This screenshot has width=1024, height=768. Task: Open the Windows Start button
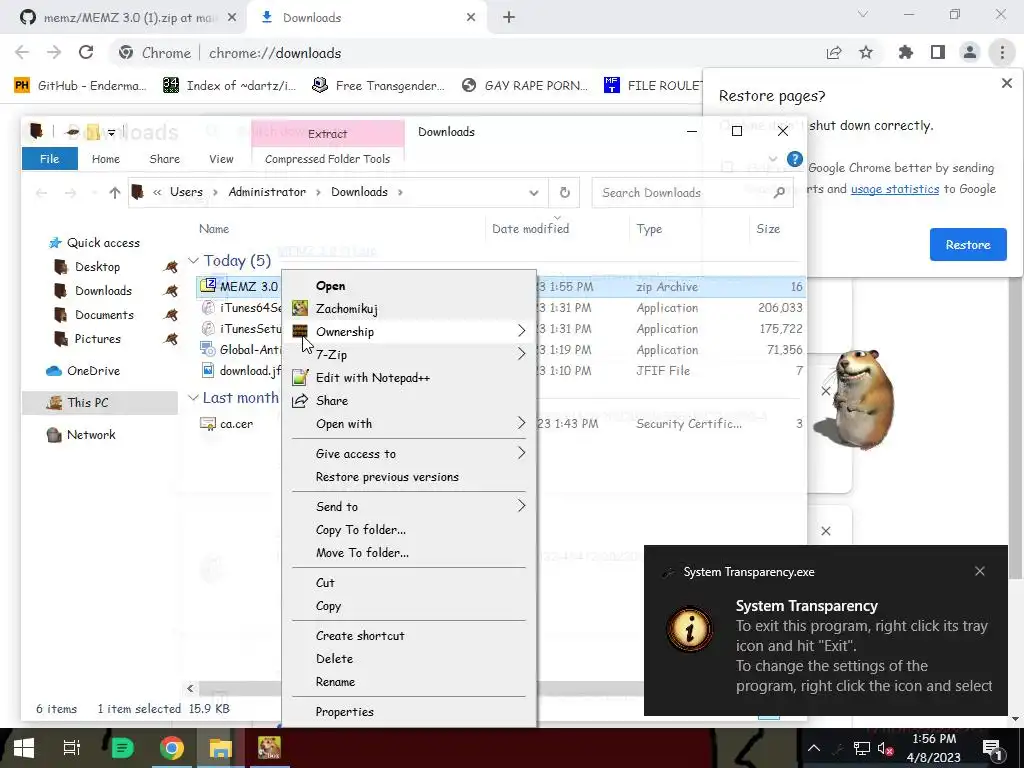[24, 748]
